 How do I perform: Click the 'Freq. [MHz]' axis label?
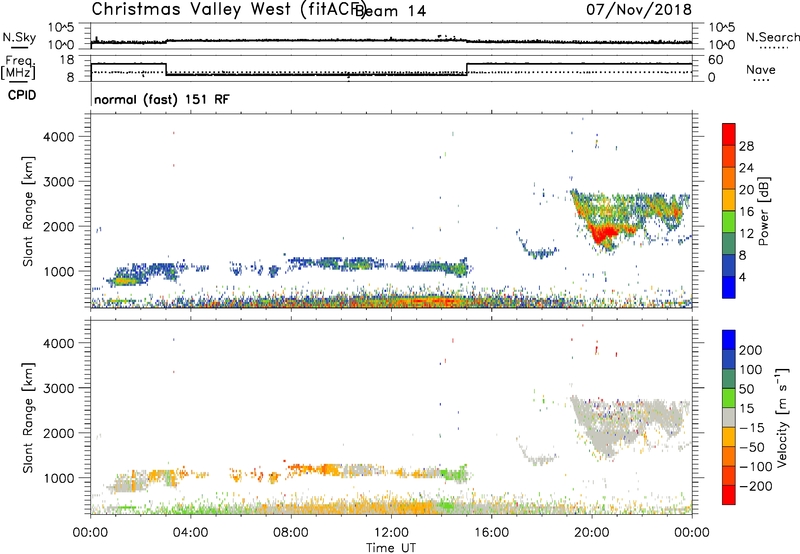(18, 68)
